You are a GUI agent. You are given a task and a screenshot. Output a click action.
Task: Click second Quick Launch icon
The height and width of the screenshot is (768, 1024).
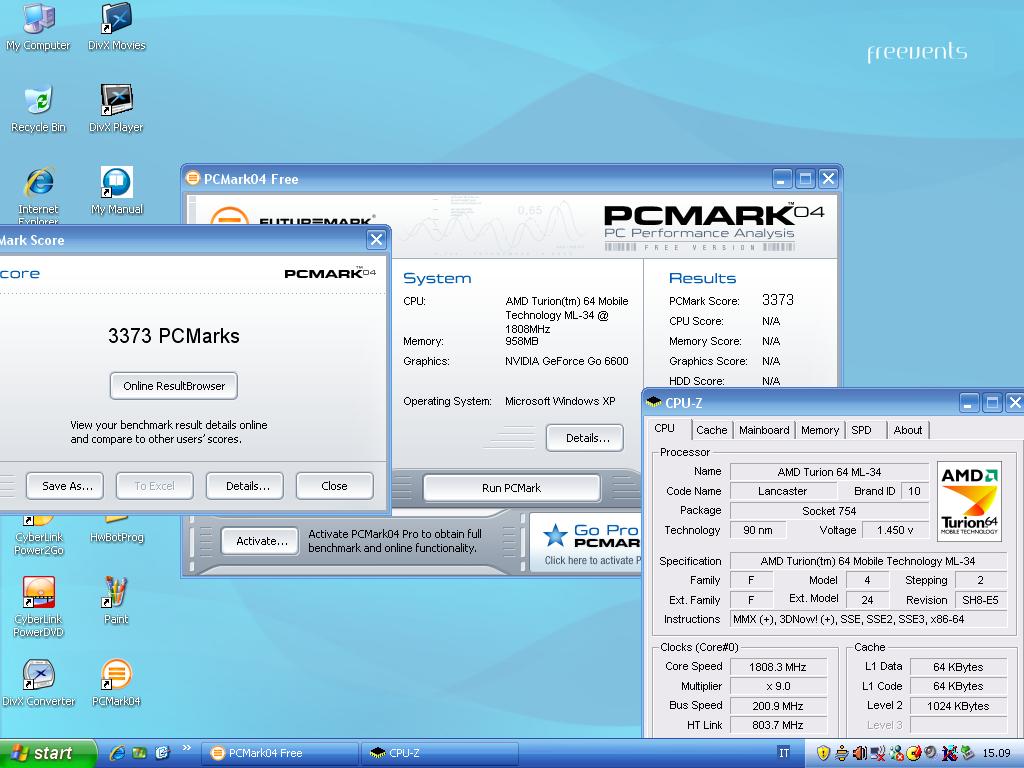140,753
